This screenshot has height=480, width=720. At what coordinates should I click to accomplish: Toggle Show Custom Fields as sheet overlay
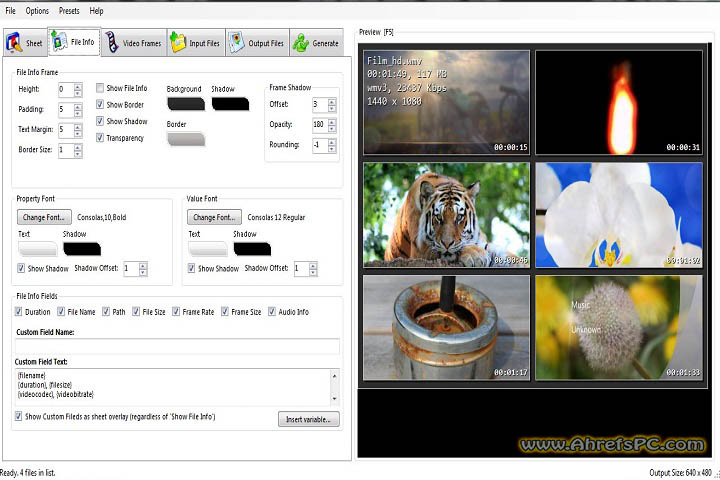tap(18, 416)
